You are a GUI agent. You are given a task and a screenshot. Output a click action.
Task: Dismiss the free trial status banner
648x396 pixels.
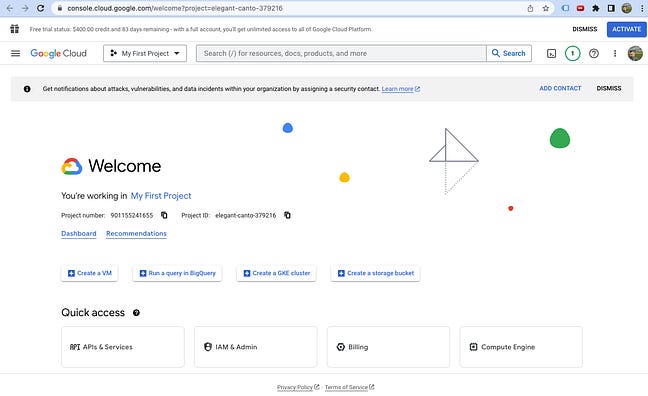584,29
